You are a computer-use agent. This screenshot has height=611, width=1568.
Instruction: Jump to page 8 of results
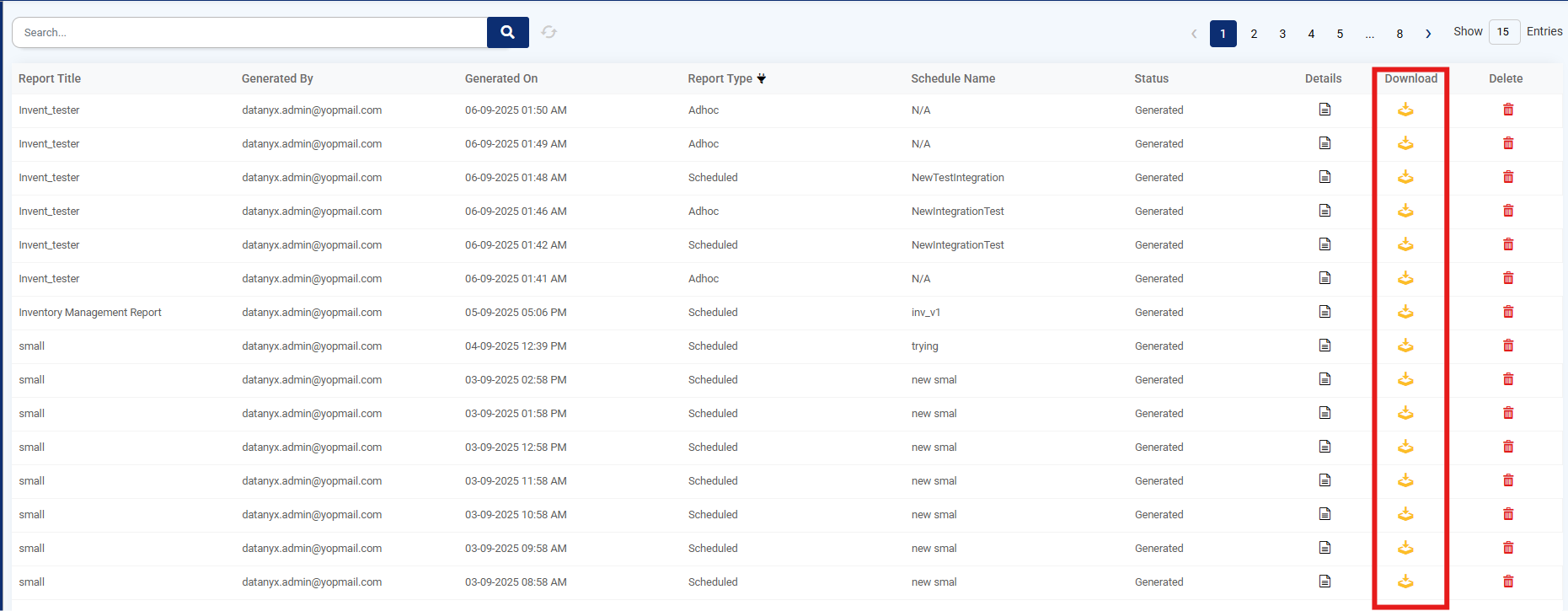point(1399,34)
